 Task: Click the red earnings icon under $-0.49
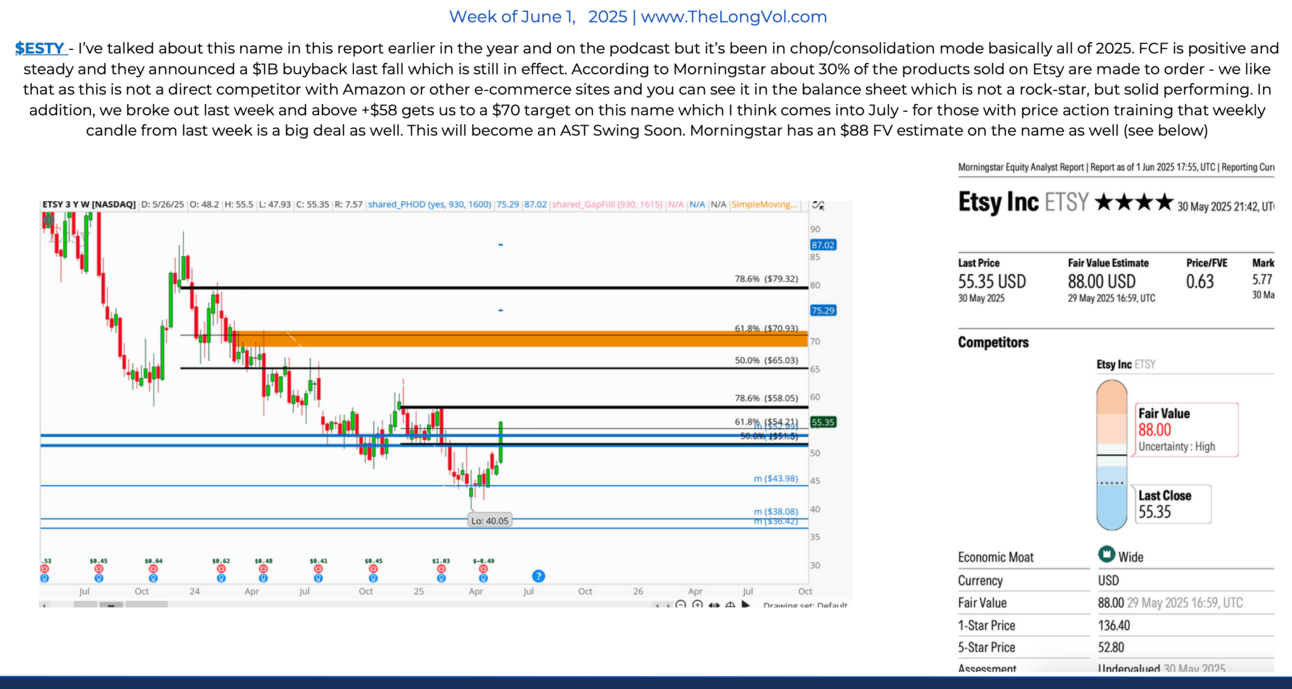coord(483,569)
